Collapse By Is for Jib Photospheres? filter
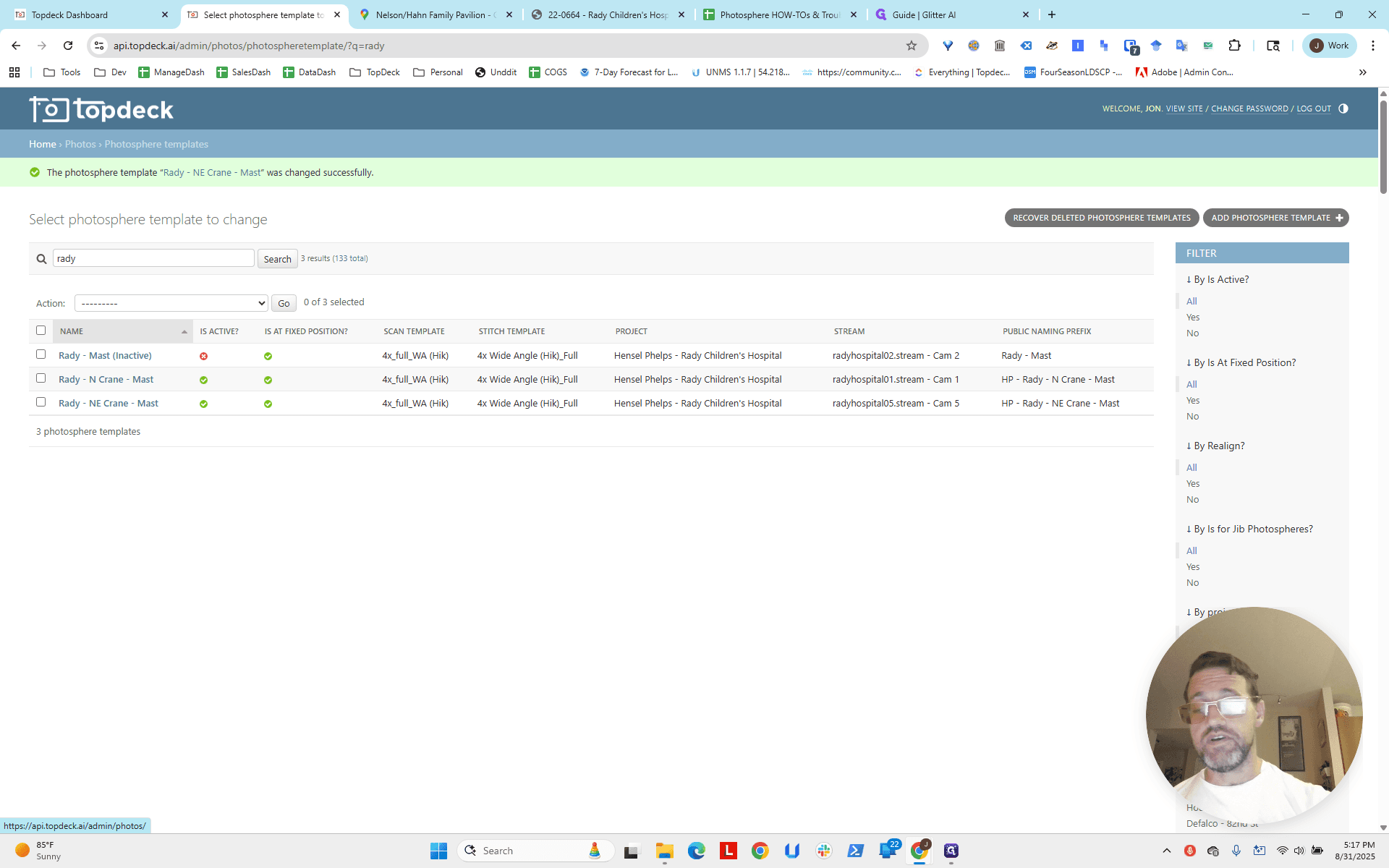This screenshot has height=868, width=1389. tap(1249, 529)
